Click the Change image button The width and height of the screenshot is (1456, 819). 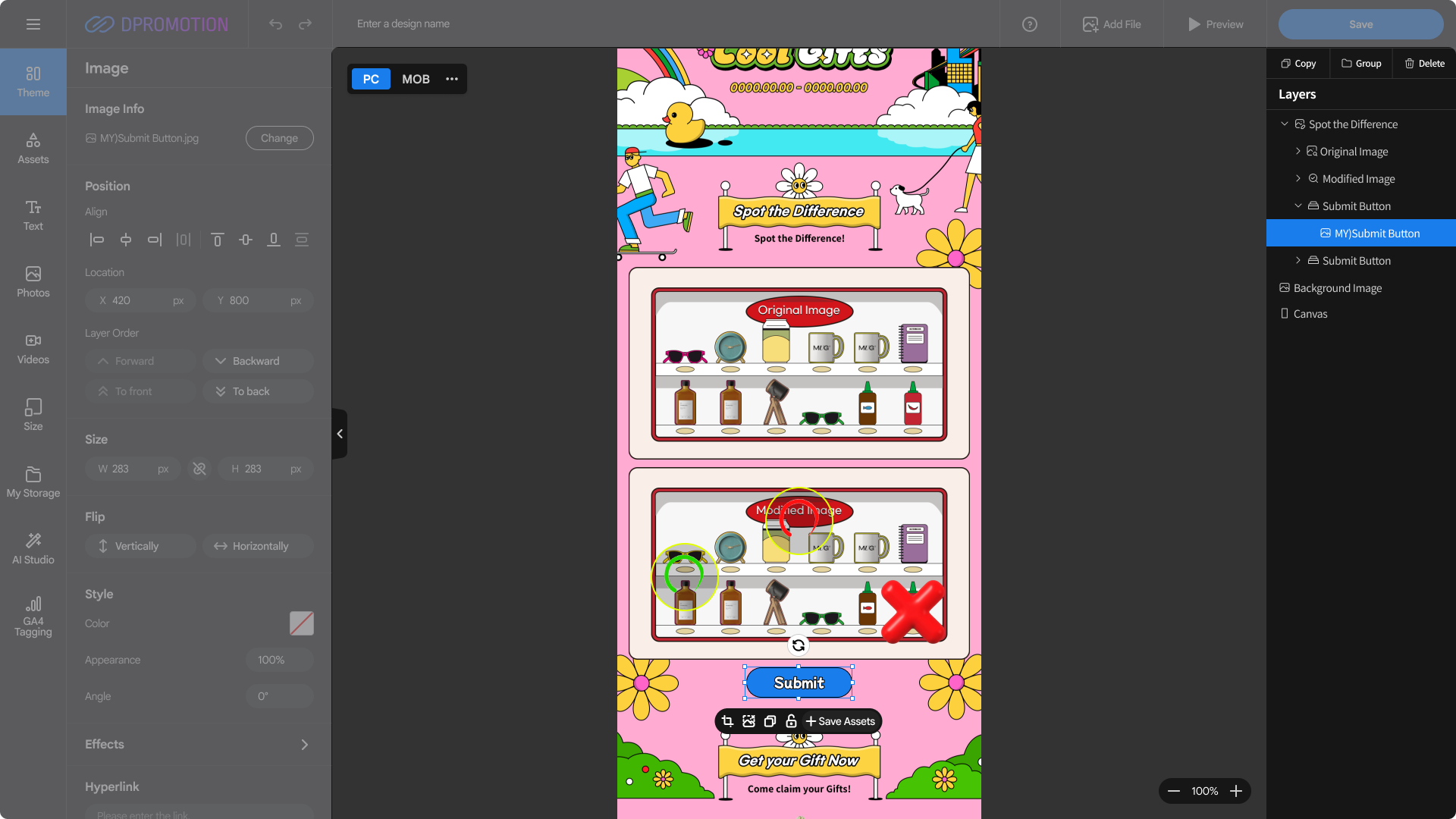(279, 138)
